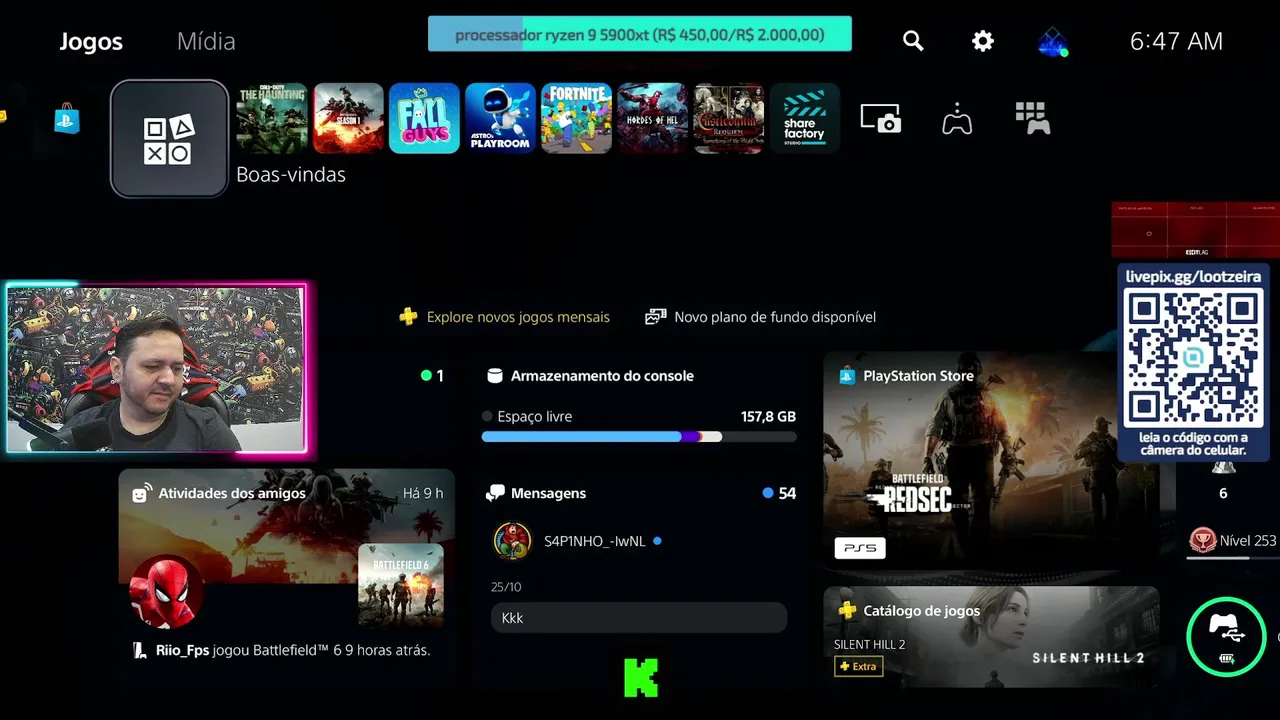Open the Catálogo de jogos card
The width and height of the screenshot is (1280, 720).
point(991,637)
